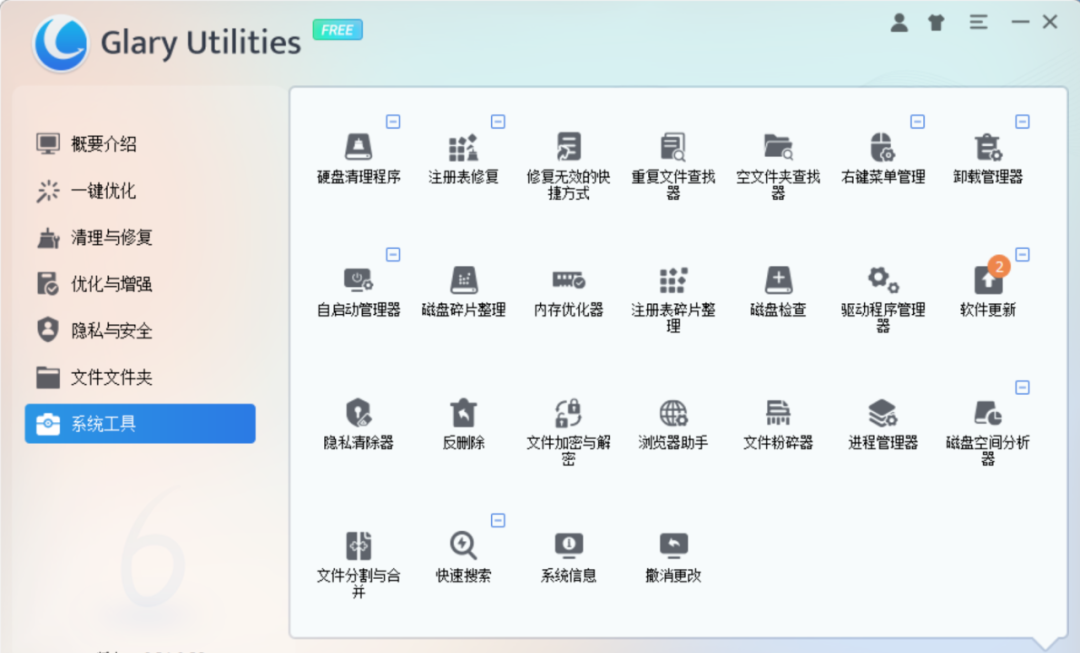The height and width of the screenshot is (653, 1080).
Task: Open 硬盘清理程序 disk cleaner tool
Action: pos(358,158)
